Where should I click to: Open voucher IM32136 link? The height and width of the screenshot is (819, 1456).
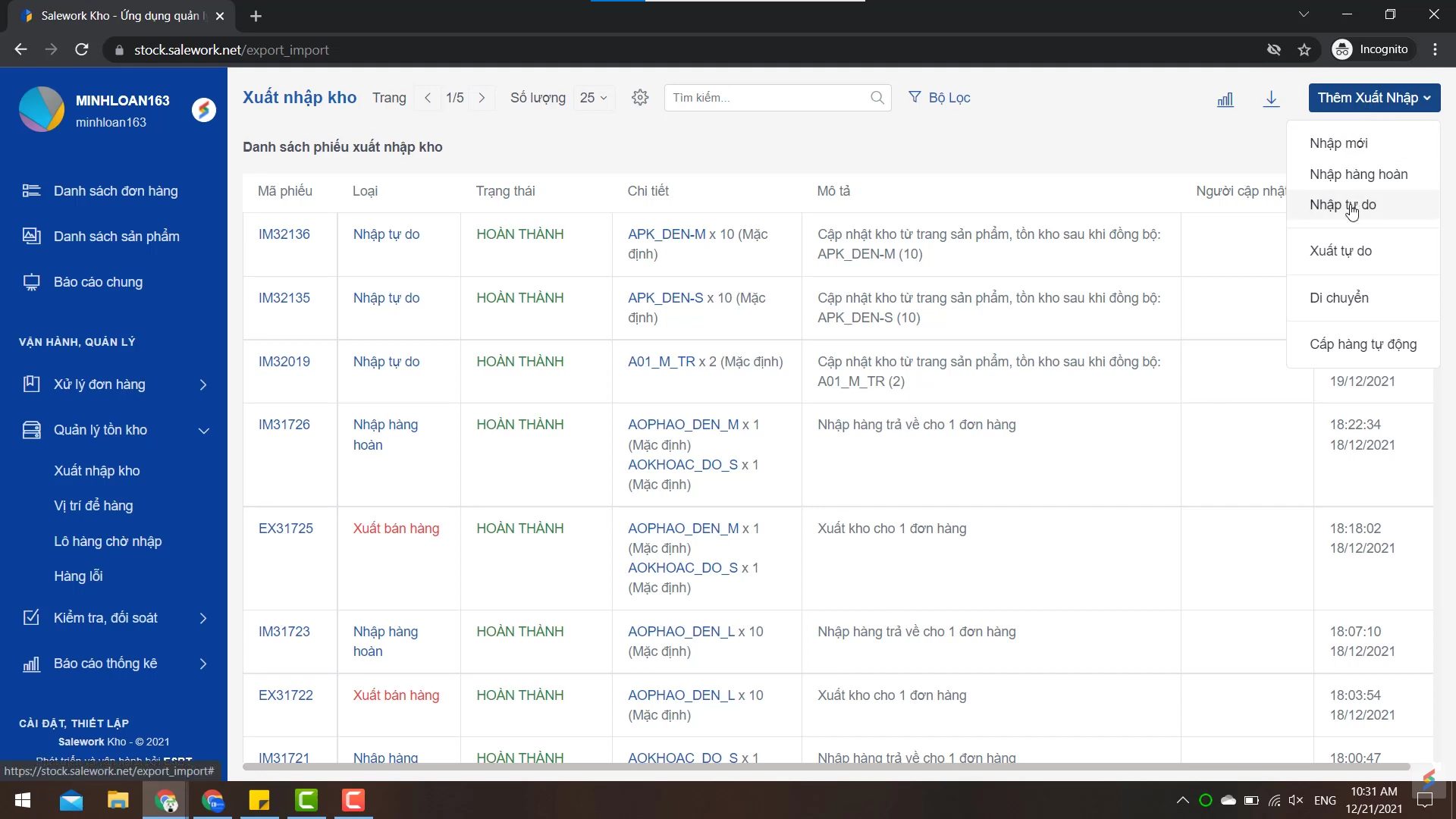point(284,234)
